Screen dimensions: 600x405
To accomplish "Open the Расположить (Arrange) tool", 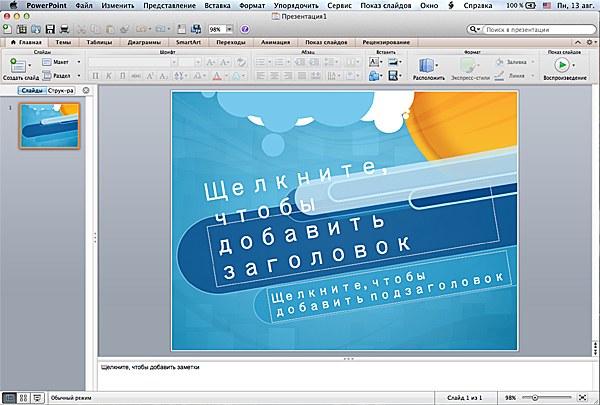I will point(427,66).
